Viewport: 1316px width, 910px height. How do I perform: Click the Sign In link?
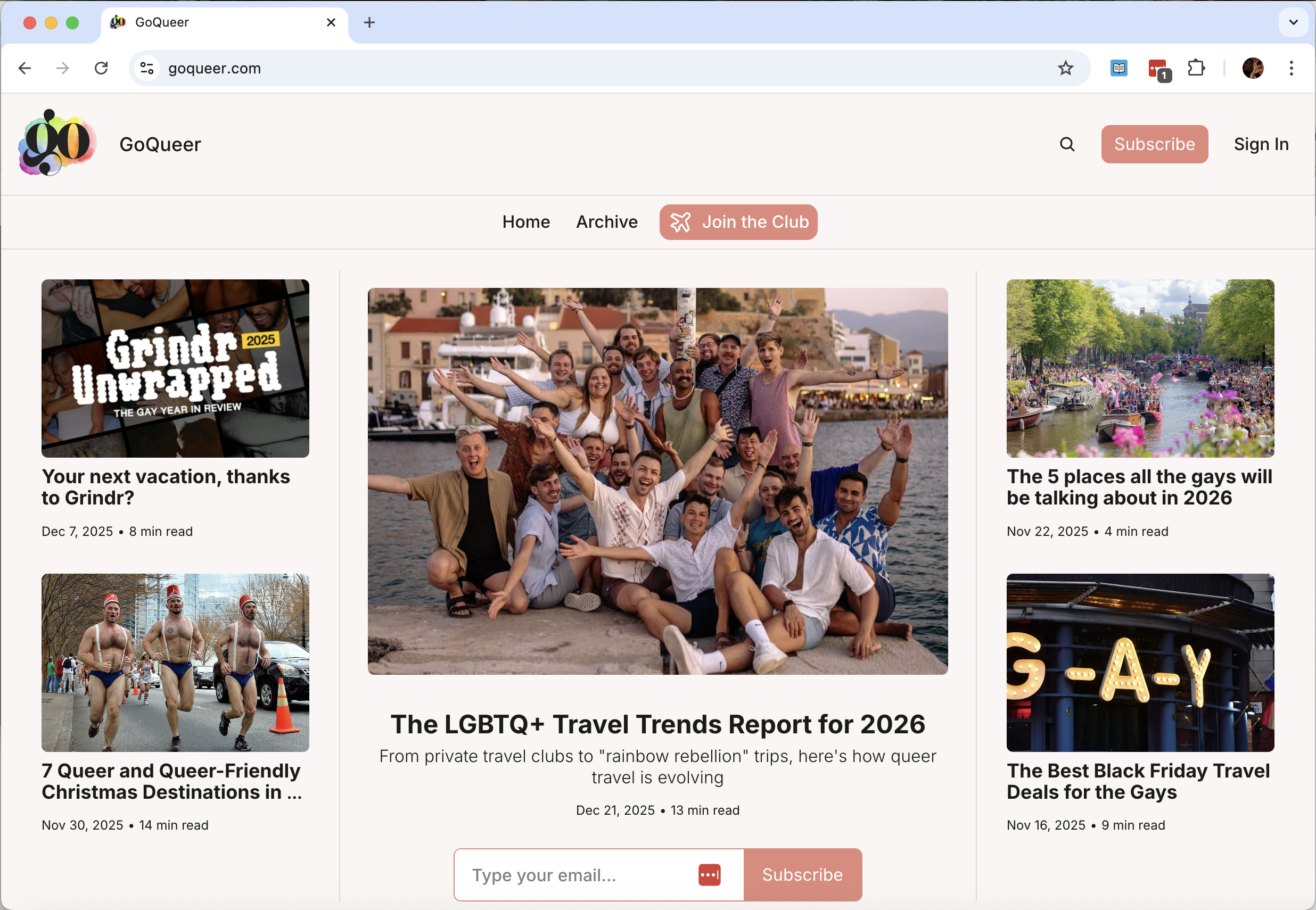1261,144
